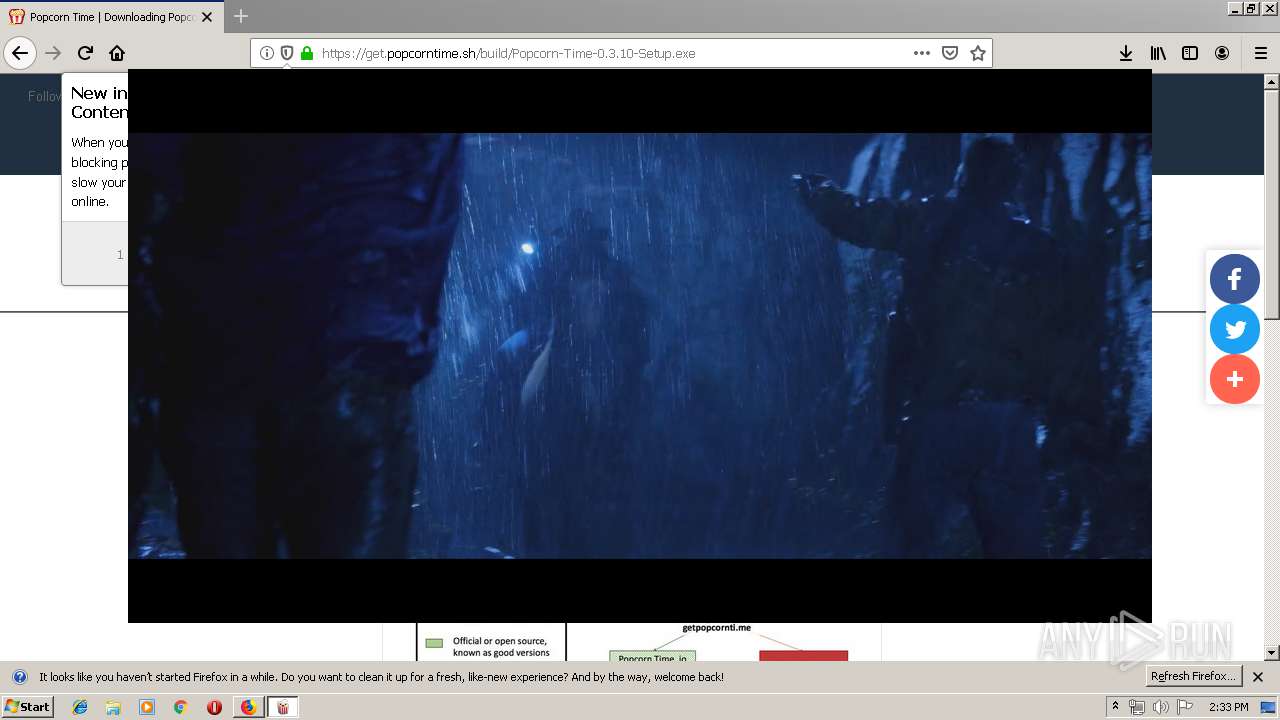Click the notification bar question icon
Screen dimensions: 1280x720
(x=19, y=677)
